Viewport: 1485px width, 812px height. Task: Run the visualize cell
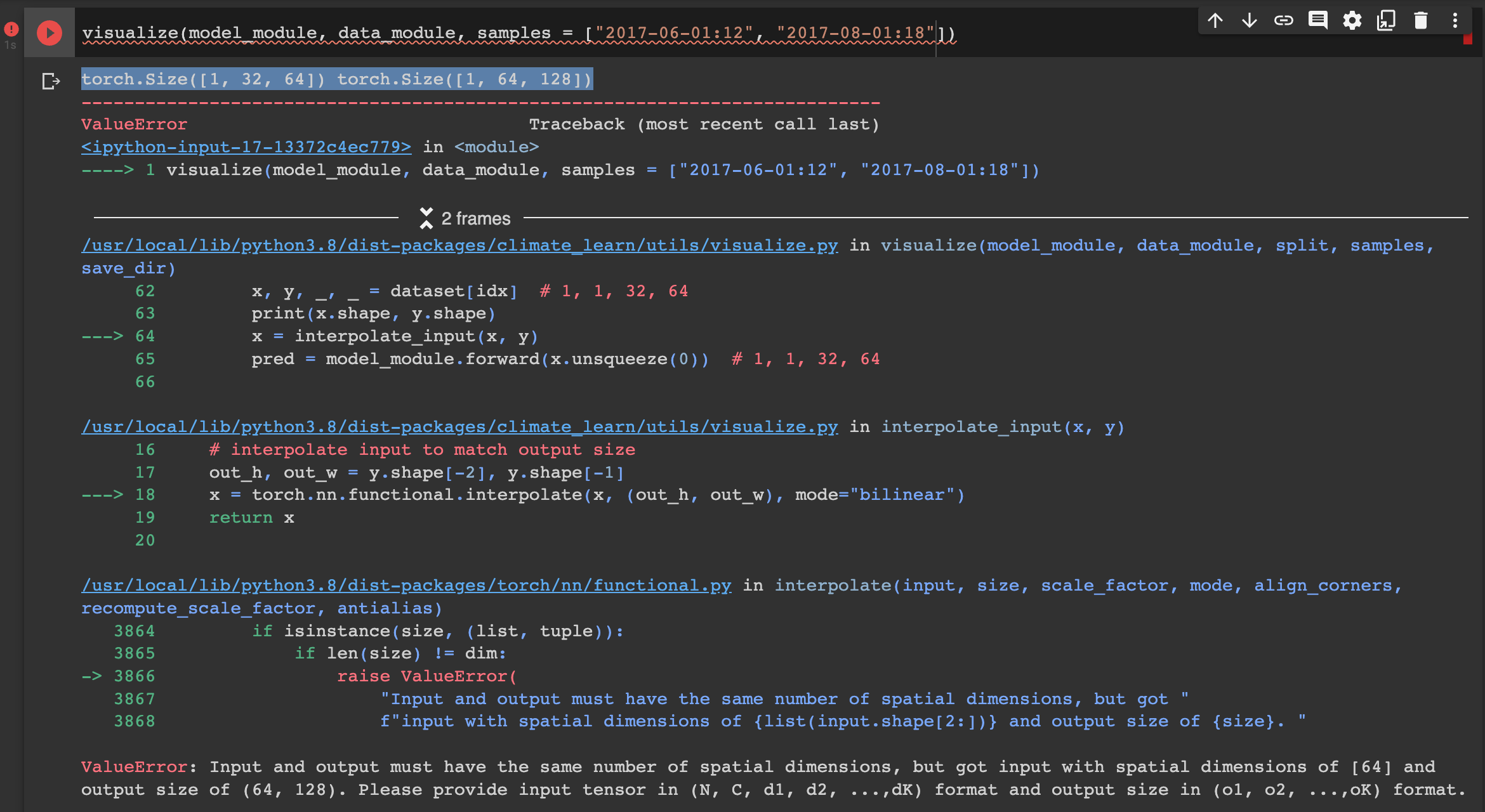point(49,33)
